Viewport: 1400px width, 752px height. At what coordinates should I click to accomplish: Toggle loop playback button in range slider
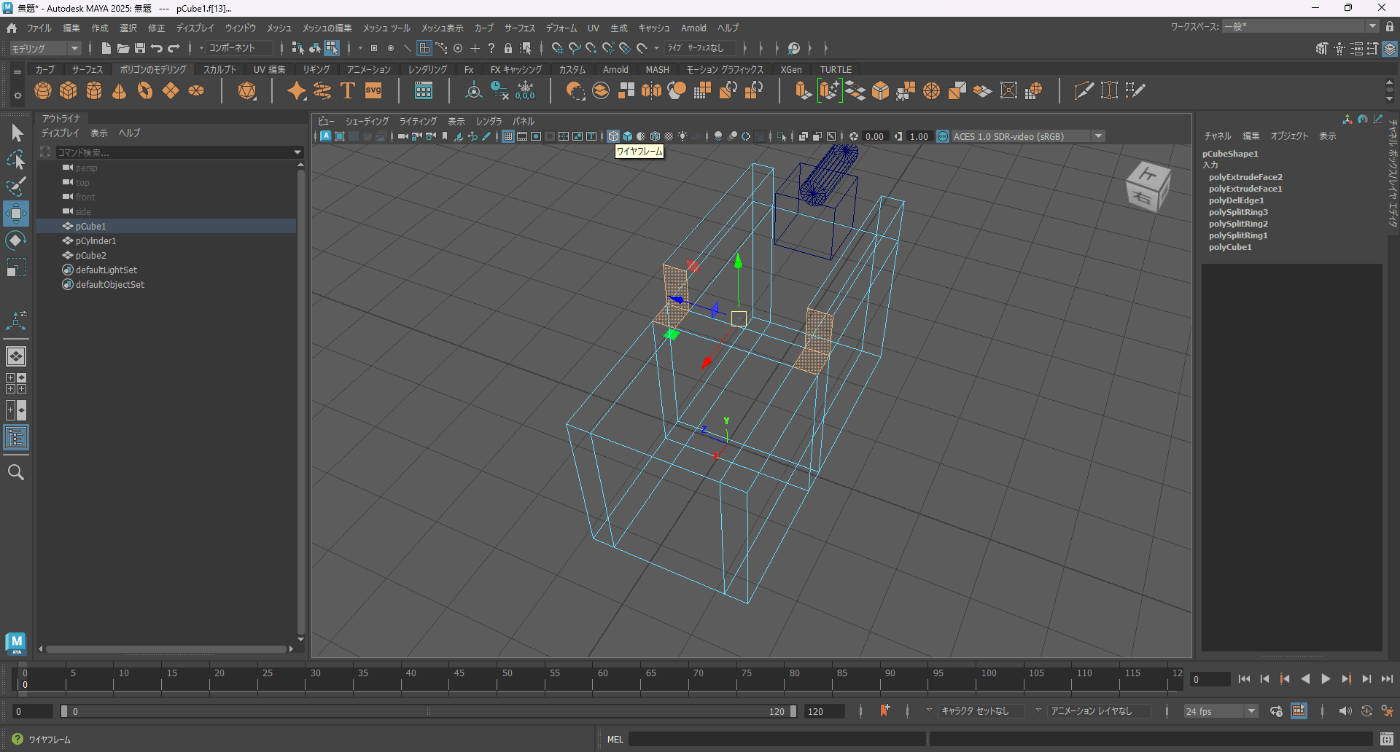[1276, 711]
